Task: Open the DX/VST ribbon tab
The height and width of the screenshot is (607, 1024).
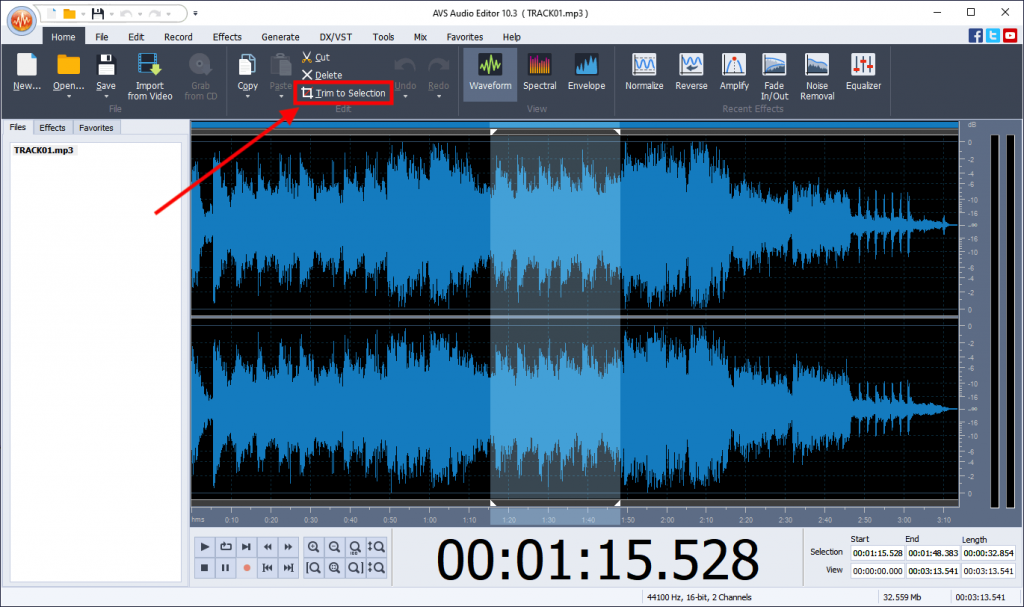Action: click(336, 37)
